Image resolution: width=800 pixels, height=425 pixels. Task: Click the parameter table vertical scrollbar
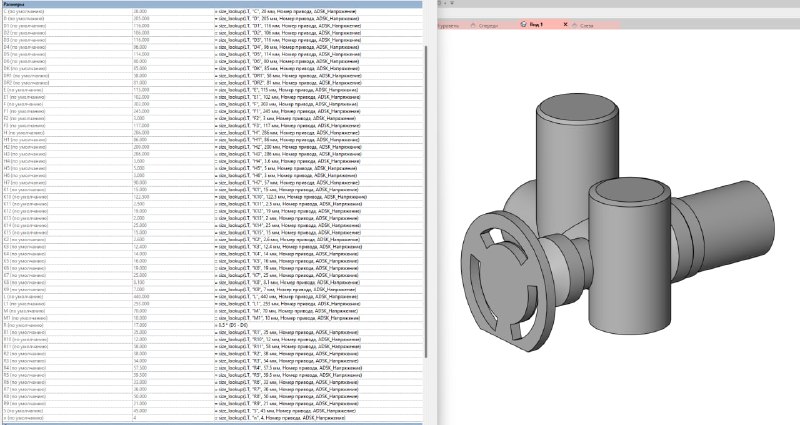point(426,202)
